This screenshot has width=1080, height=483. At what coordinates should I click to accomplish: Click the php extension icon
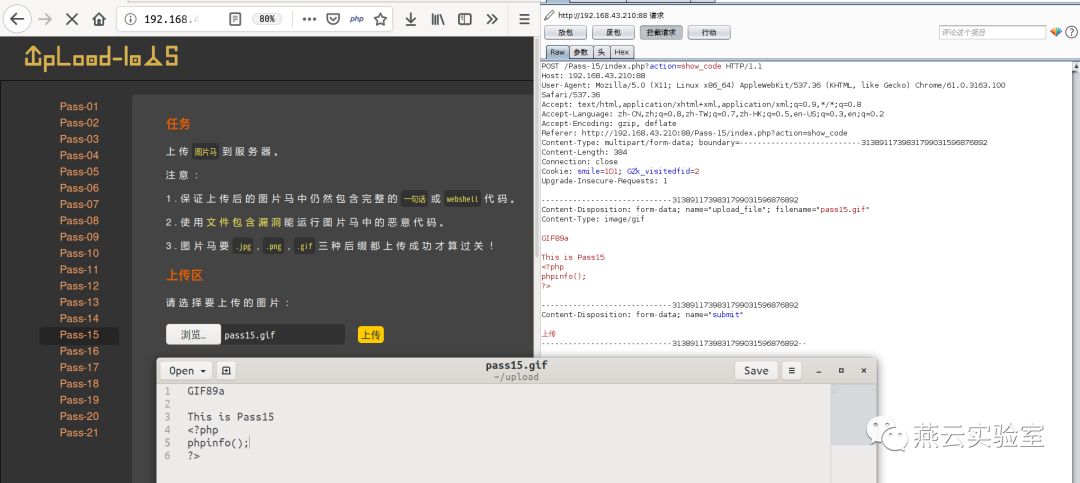click(x=357, y=19)
